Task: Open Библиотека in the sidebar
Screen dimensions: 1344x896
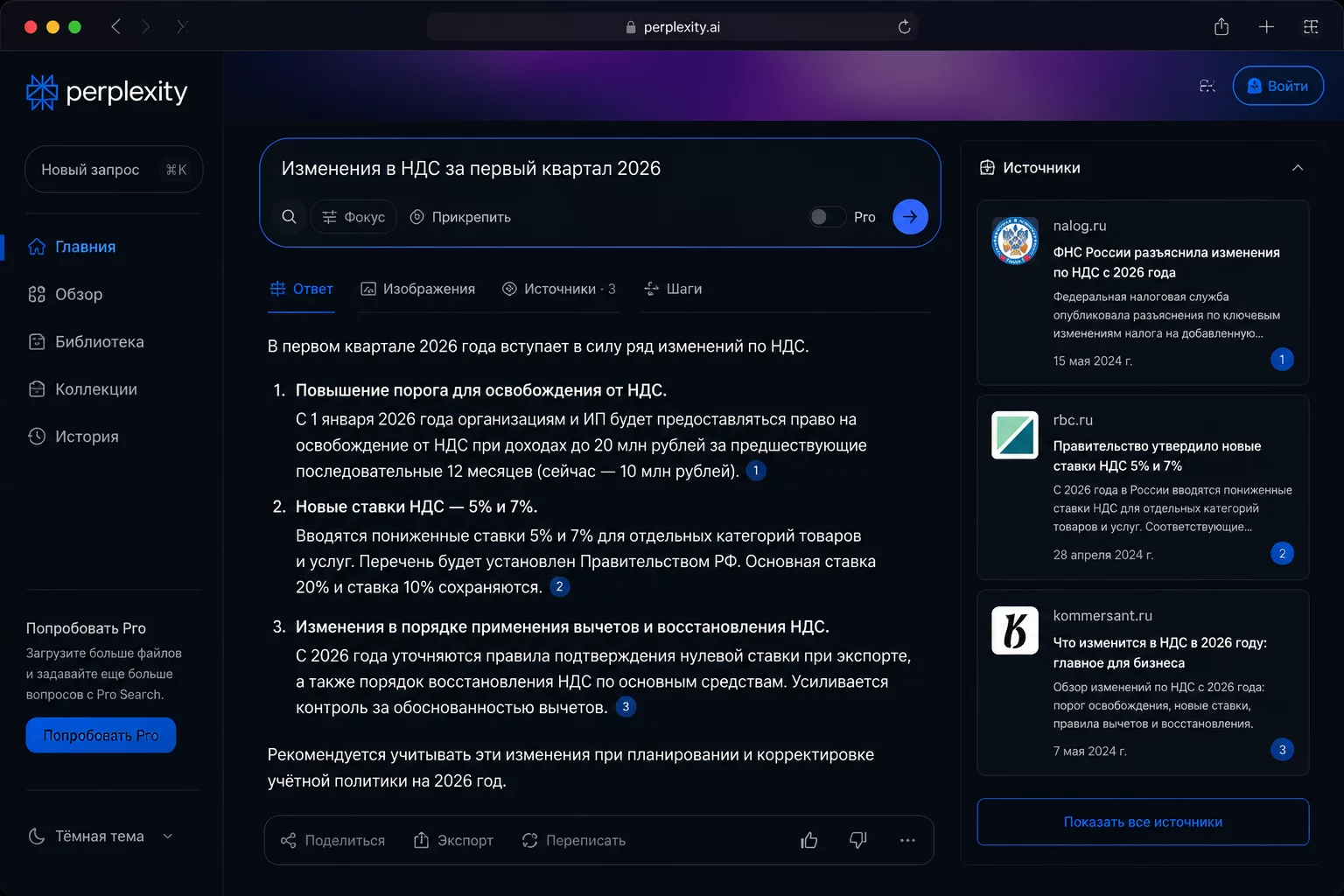Action: 86,342
